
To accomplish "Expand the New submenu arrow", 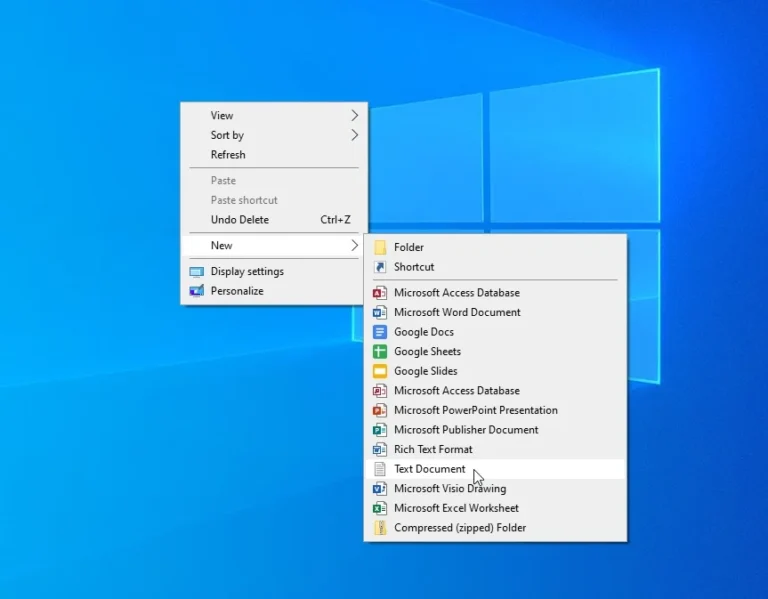I will tap(355, 245).
